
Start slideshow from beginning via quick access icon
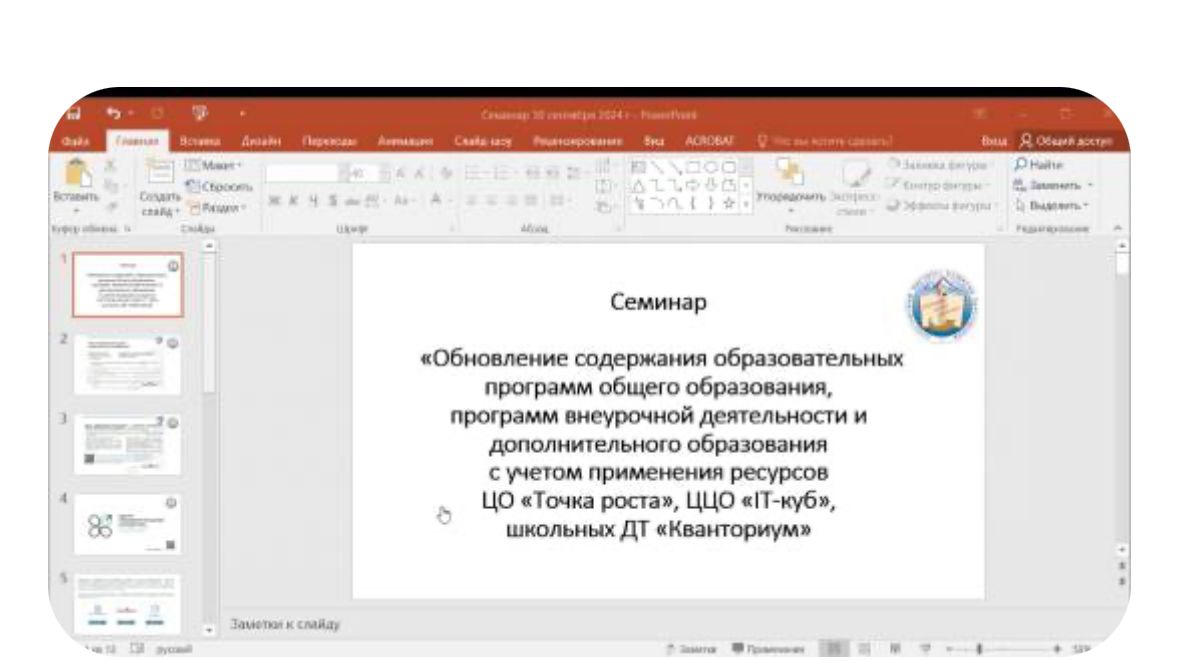click(x=199, y=114)
